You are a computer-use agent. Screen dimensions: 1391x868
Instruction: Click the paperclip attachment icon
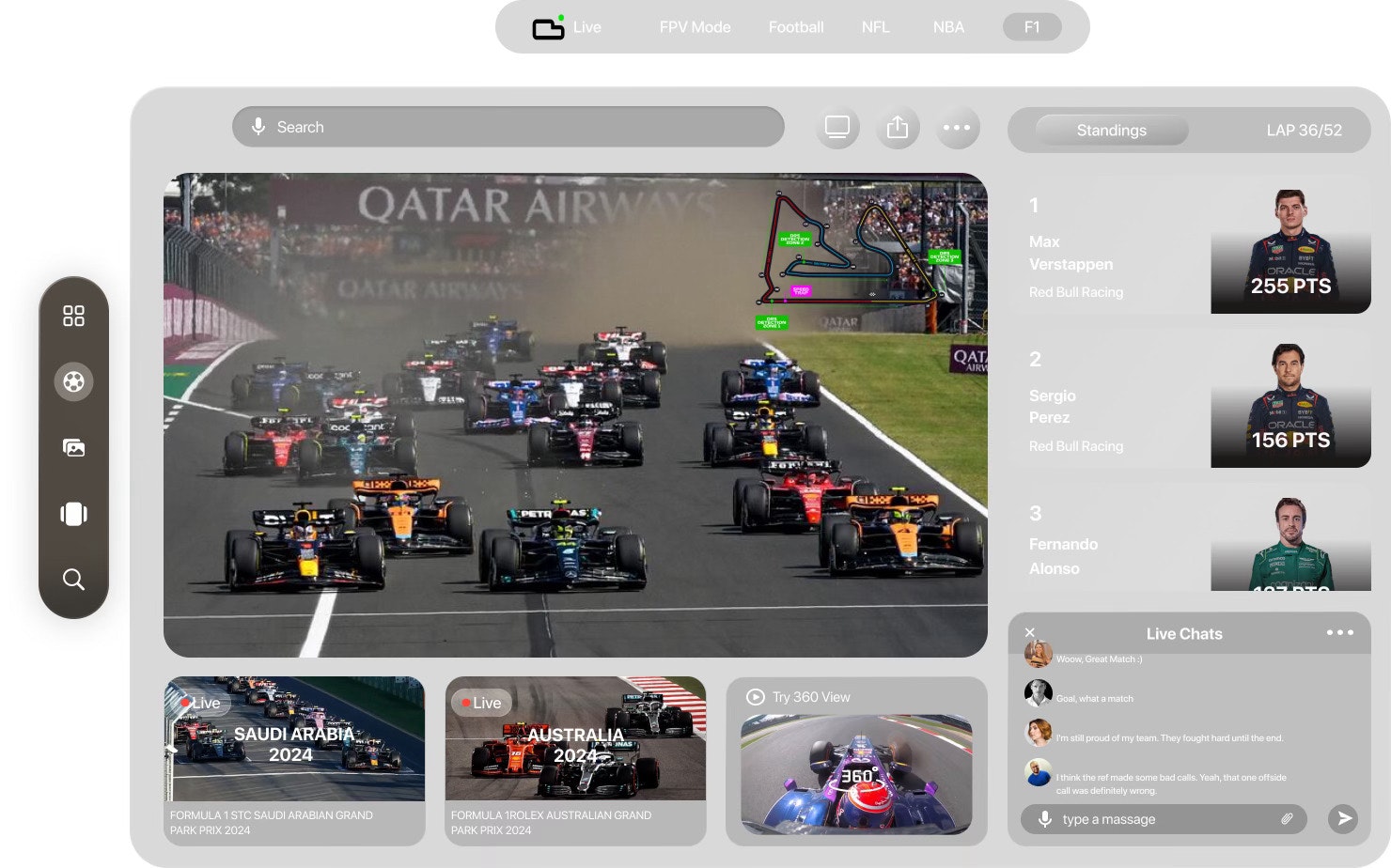1287,819
